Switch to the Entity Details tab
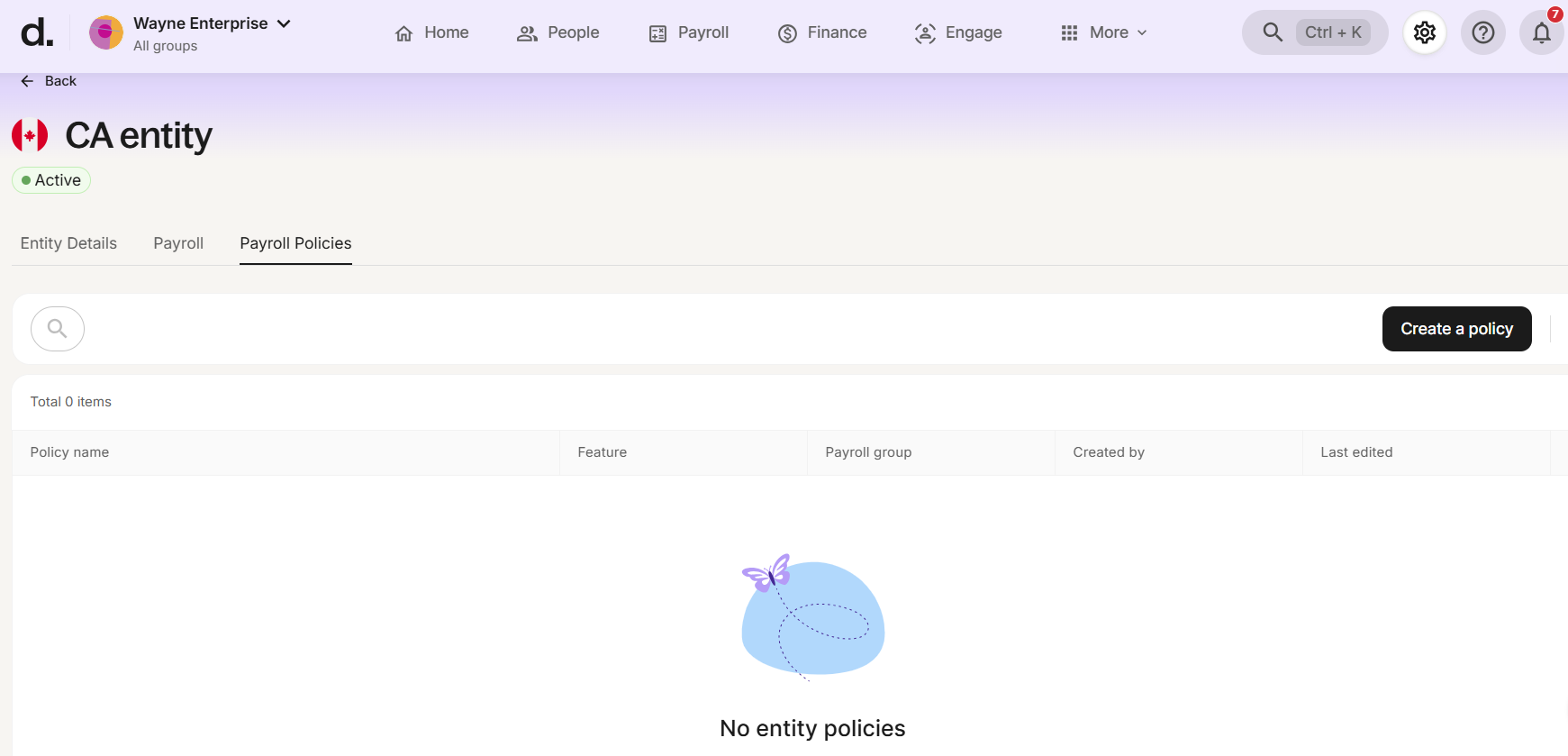Screen dimensions: 1568x756 click(x=68, y=243)
